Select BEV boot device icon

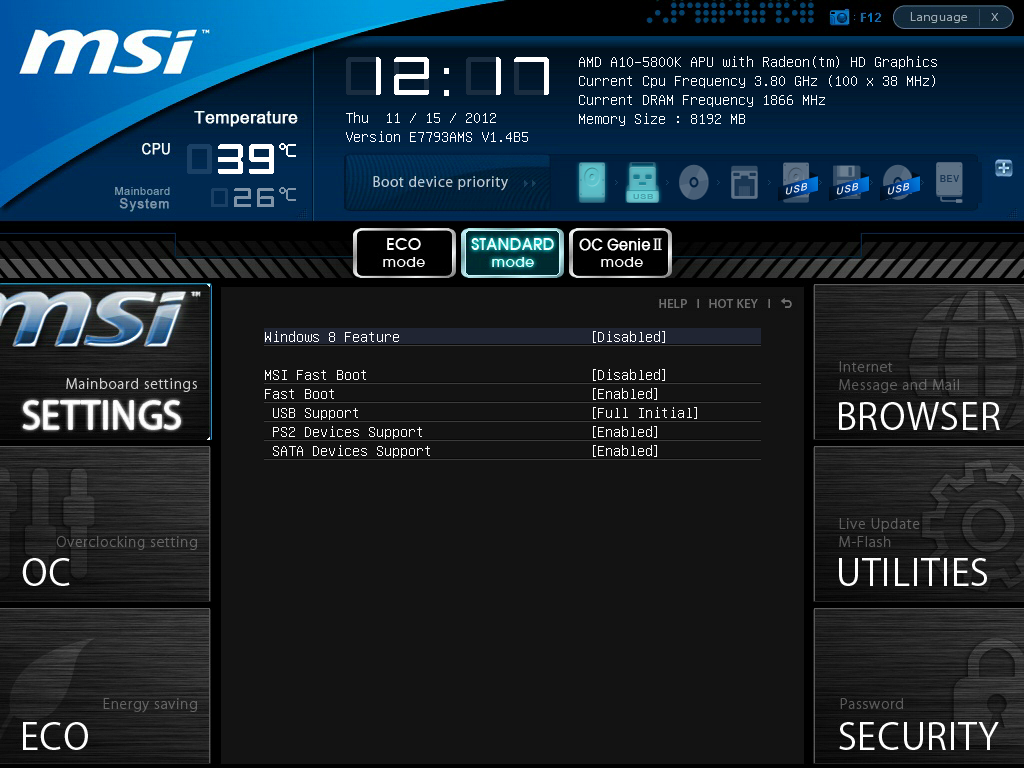click(949, 182)
